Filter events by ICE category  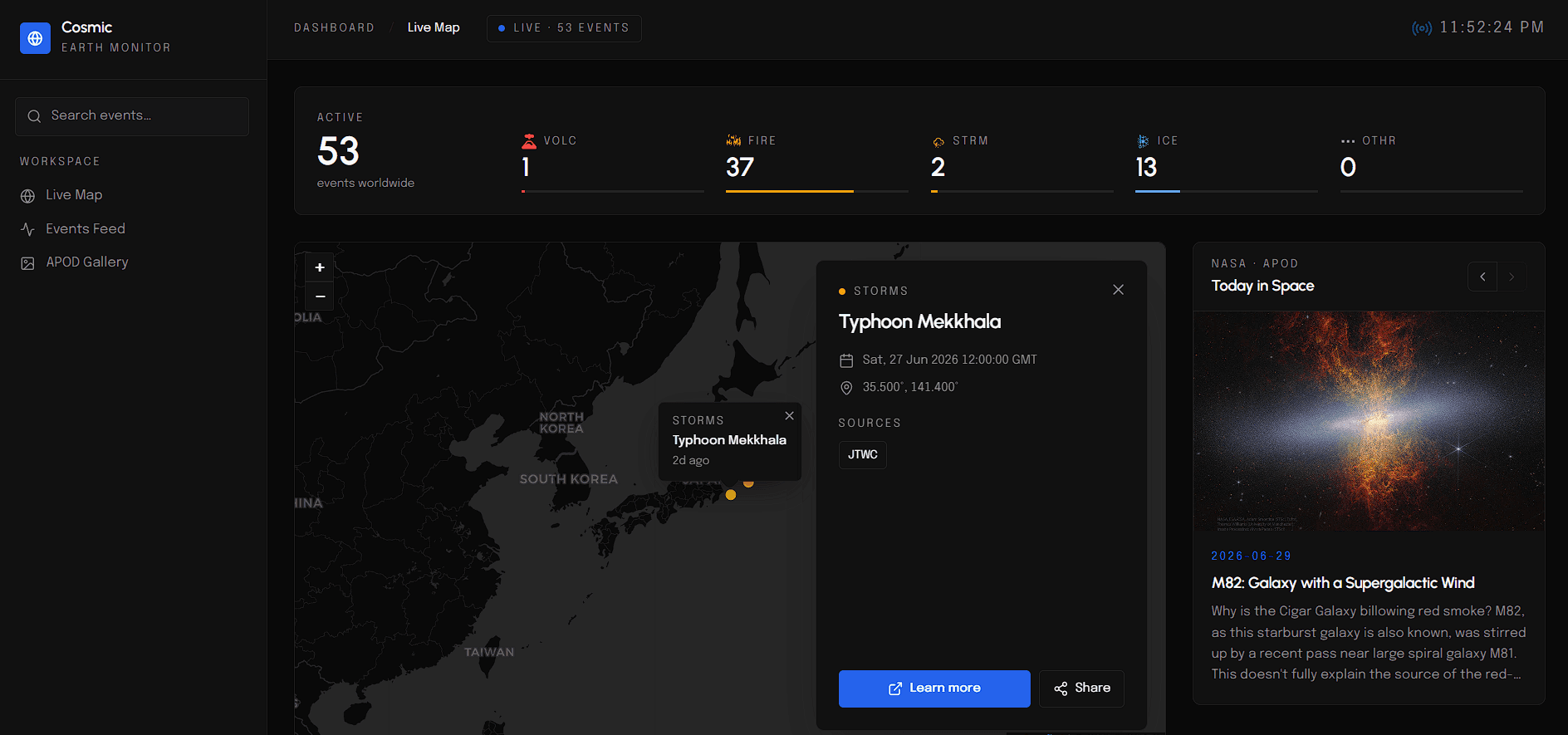tap(1227, 162)
